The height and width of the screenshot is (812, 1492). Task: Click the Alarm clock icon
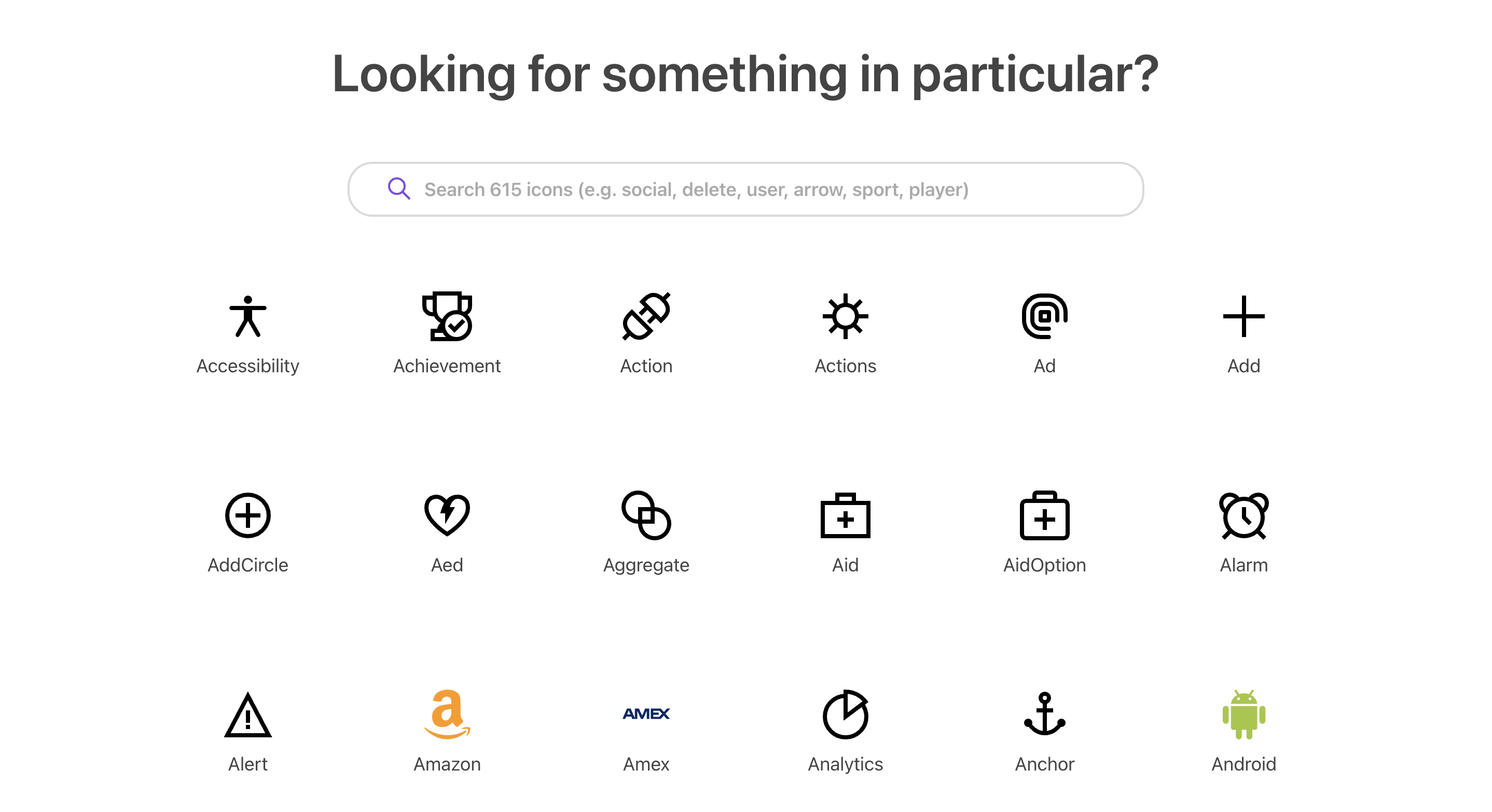[1244, 515]
